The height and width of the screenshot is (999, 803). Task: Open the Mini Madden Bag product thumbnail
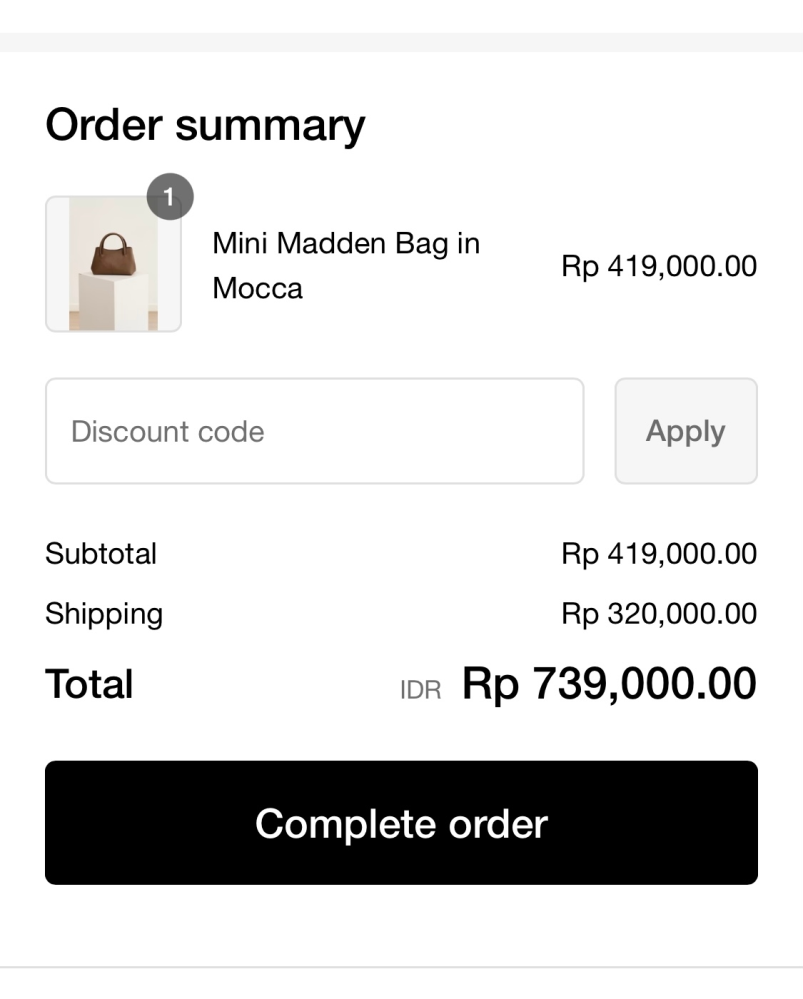[x=113, y=264]
